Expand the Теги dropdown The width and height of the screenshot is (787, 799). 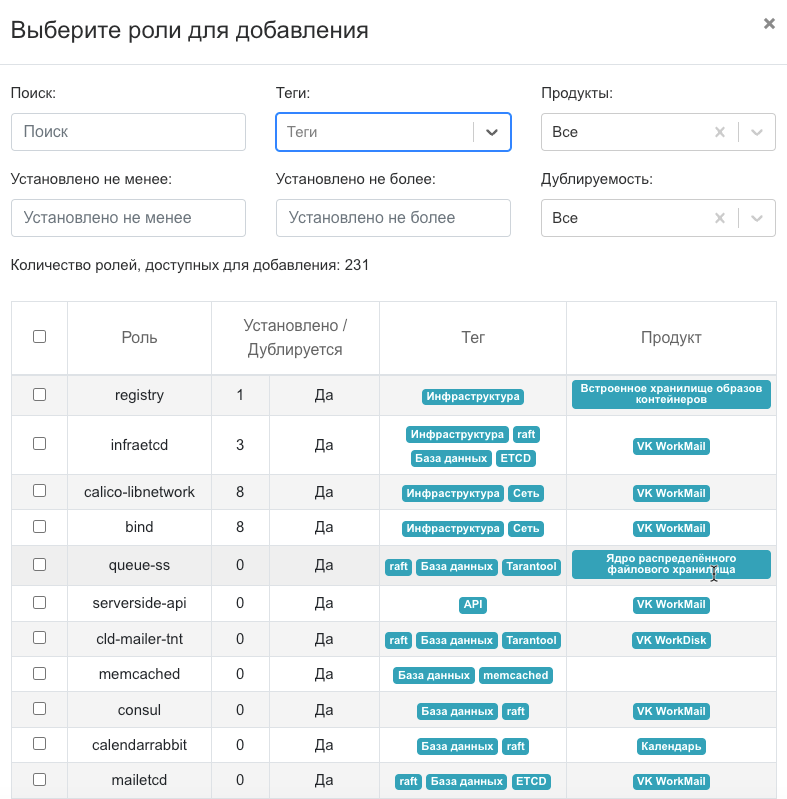(x=491, y=132)
